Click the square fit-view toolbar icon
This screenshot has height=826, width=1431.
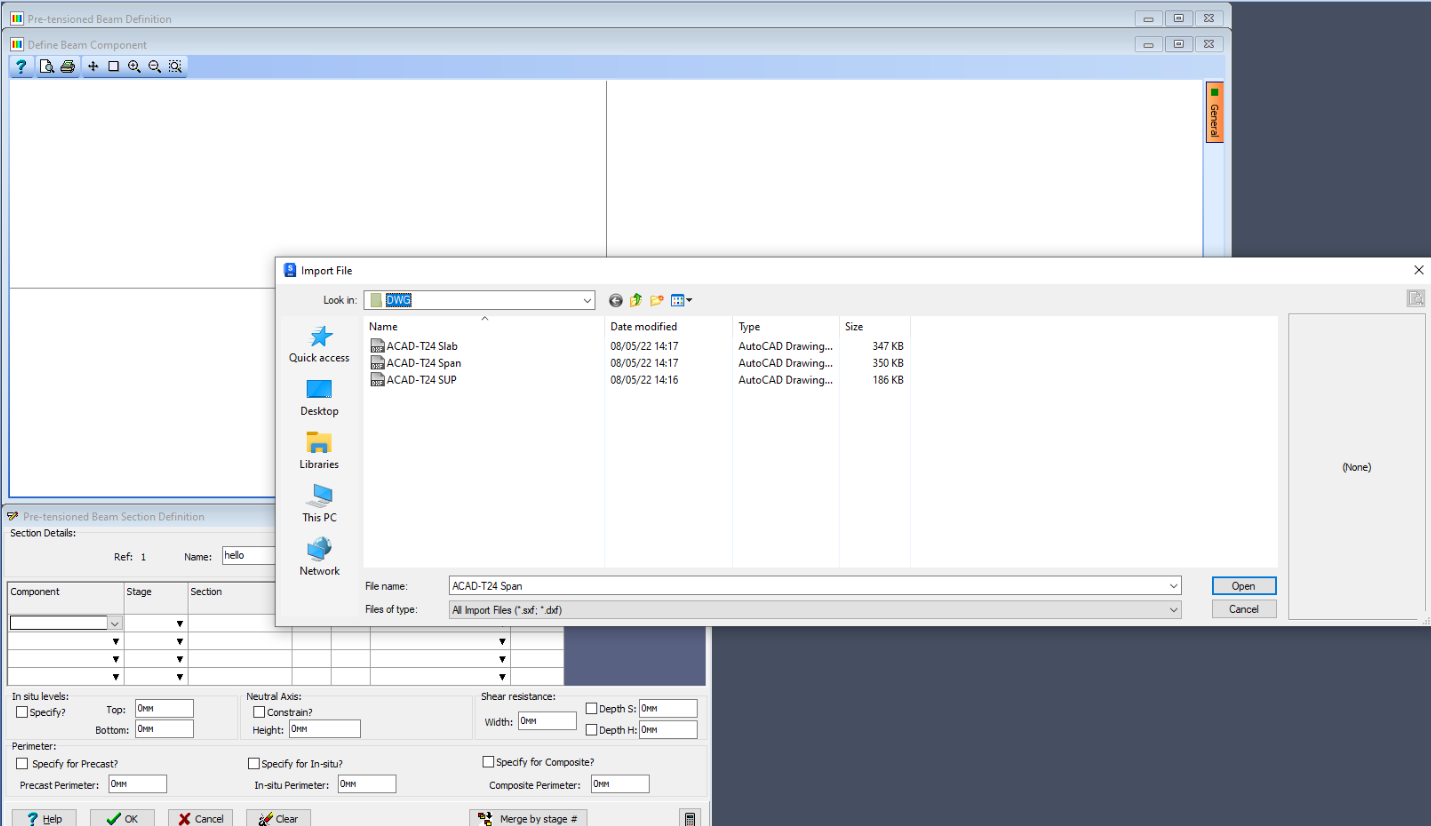pos(113,66)
